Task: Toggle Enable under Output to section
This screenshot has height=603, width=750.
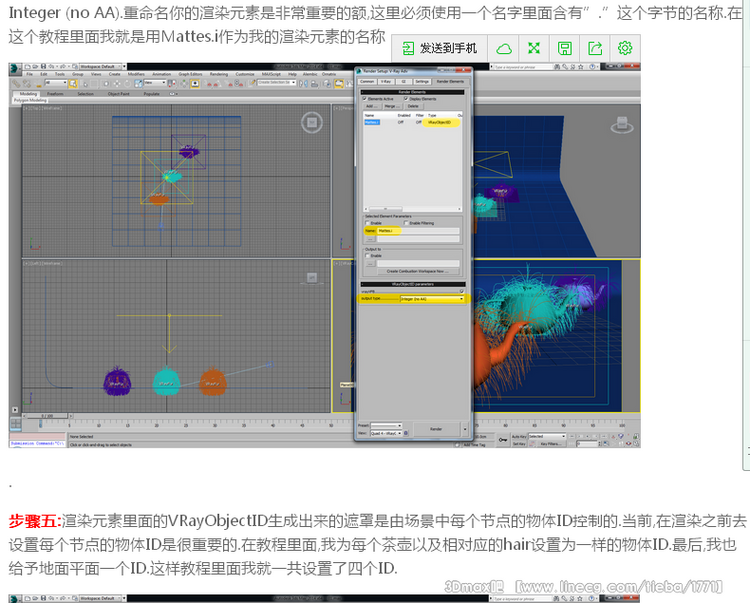Action: pyautogui.click(x=367, y=256)
